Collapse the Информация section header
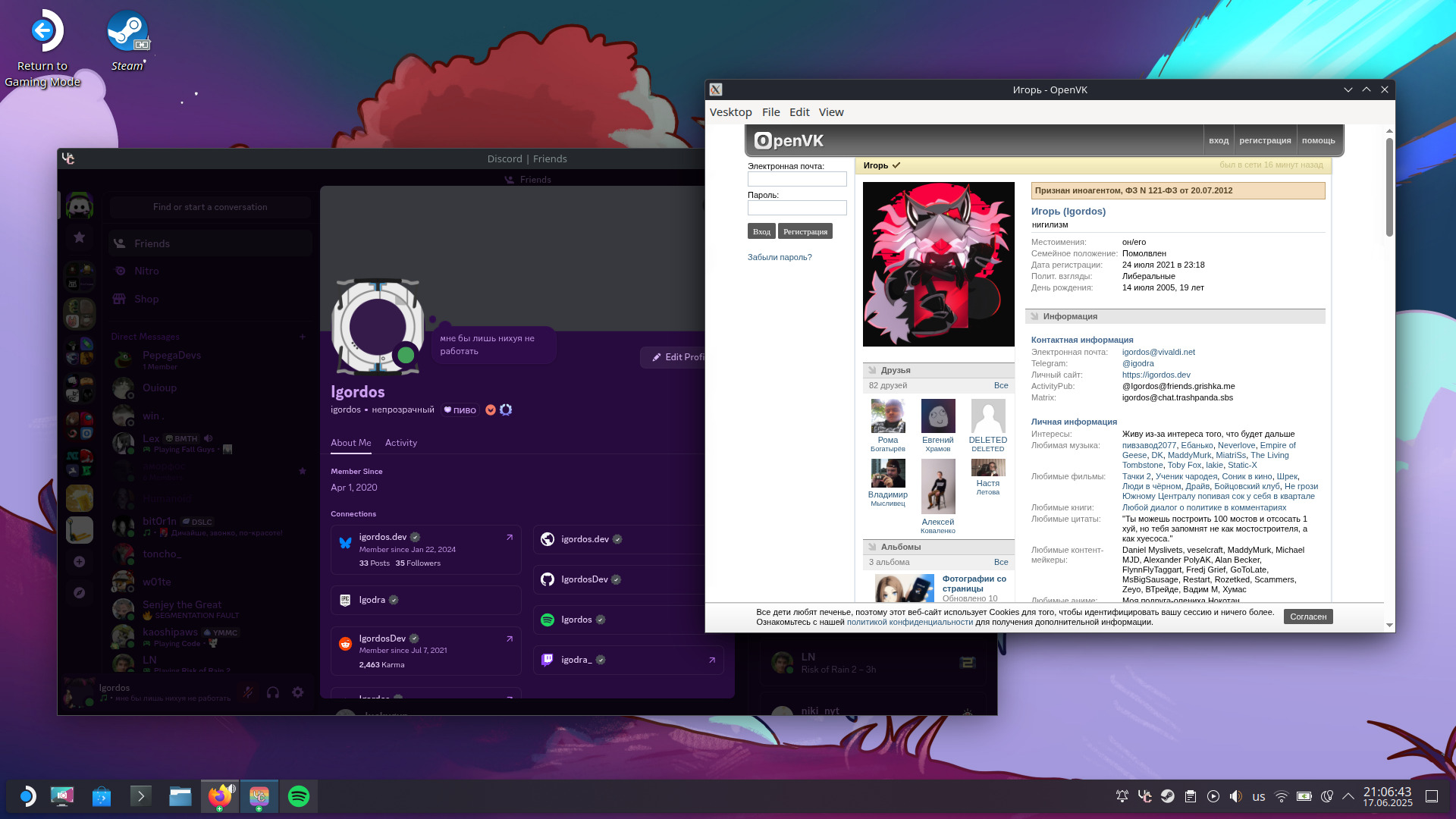This screenshot has width=1456, height=819. pyautogui.click(x=1069, y=316)
